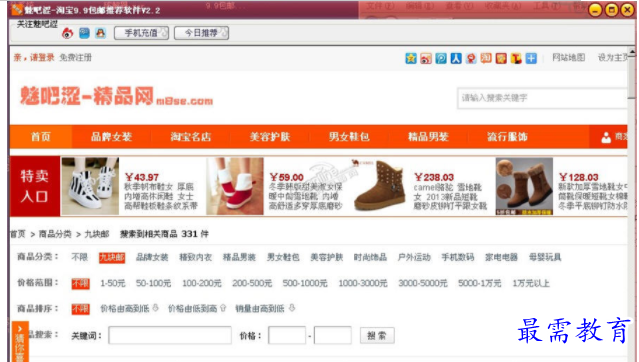639x362 pixels.
Task: Open the ¥238.03 camel boot thumbnail
Action: pyautogui.click(x=379, y=186)
